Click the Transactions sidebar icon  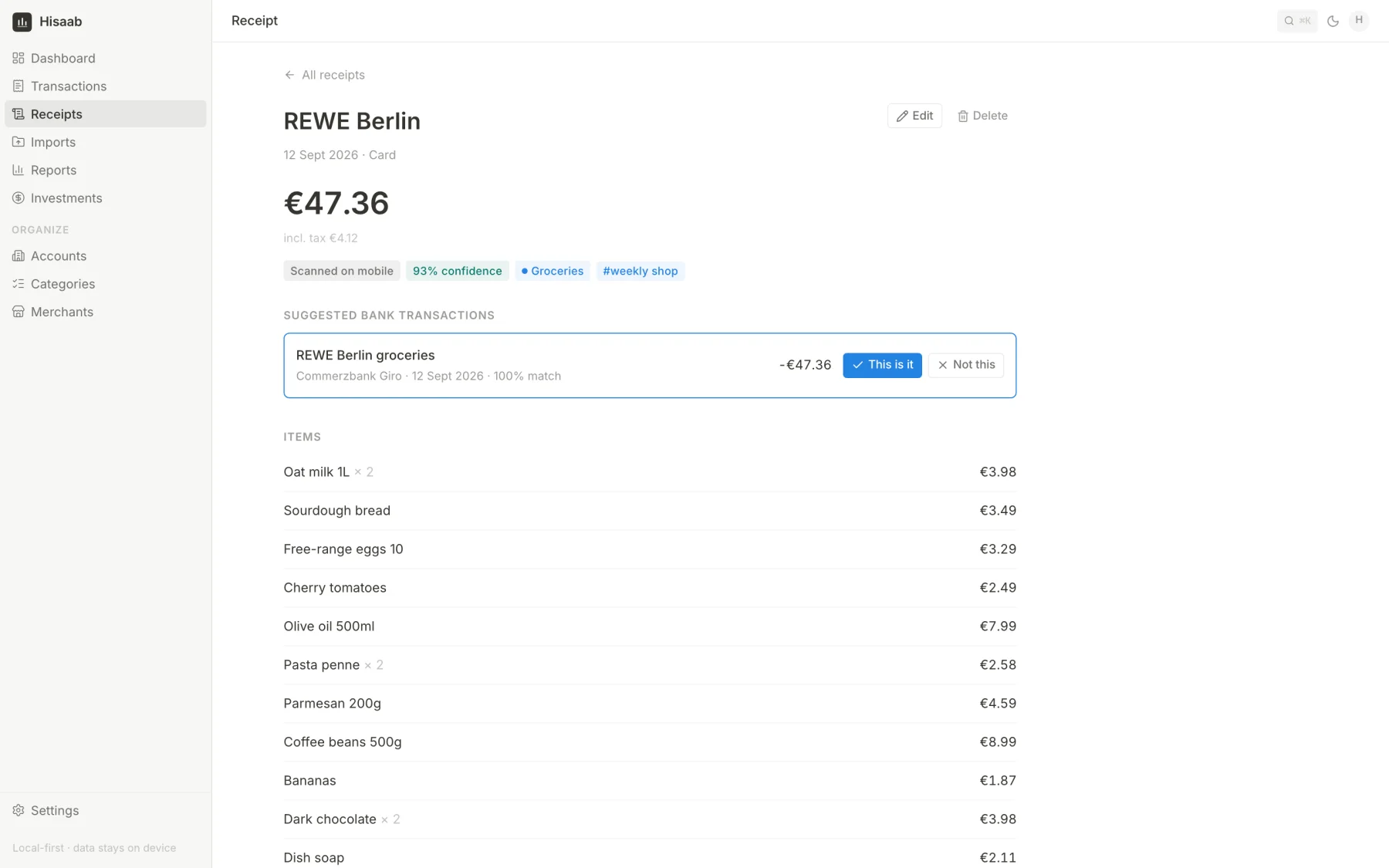(x=19, y=86)
